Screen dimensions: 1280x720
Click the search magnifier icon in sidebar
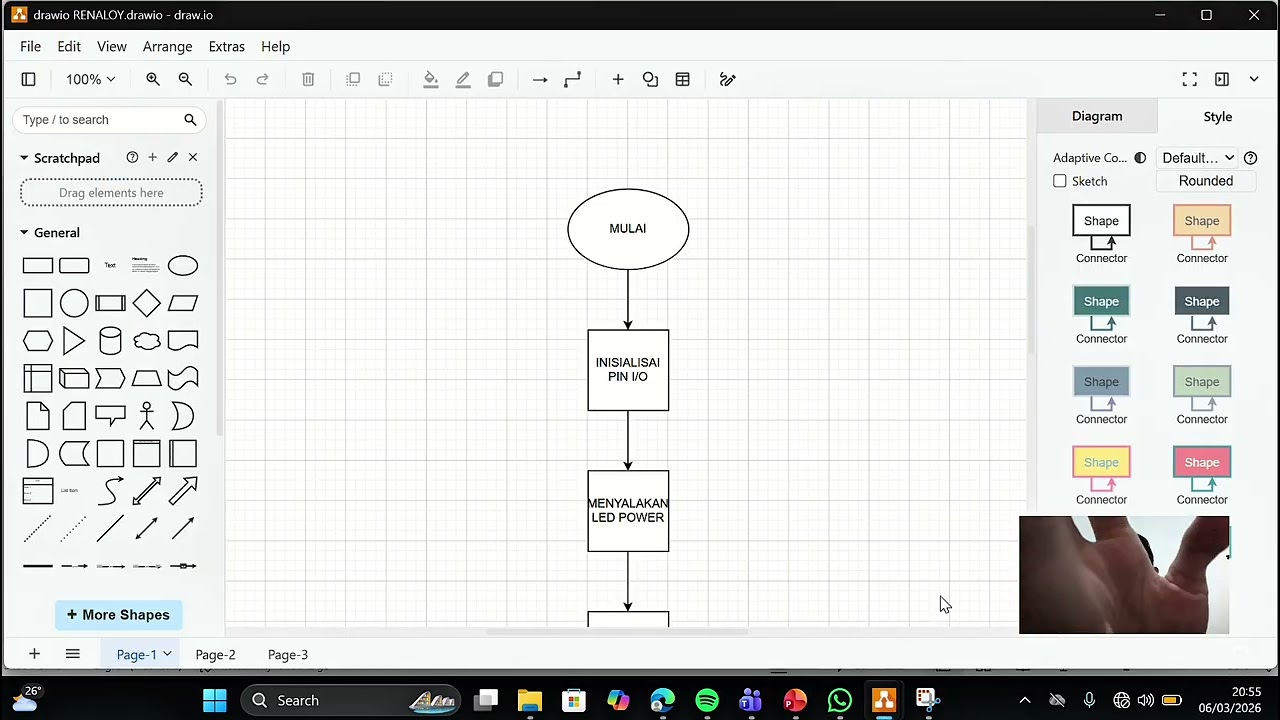190,120
